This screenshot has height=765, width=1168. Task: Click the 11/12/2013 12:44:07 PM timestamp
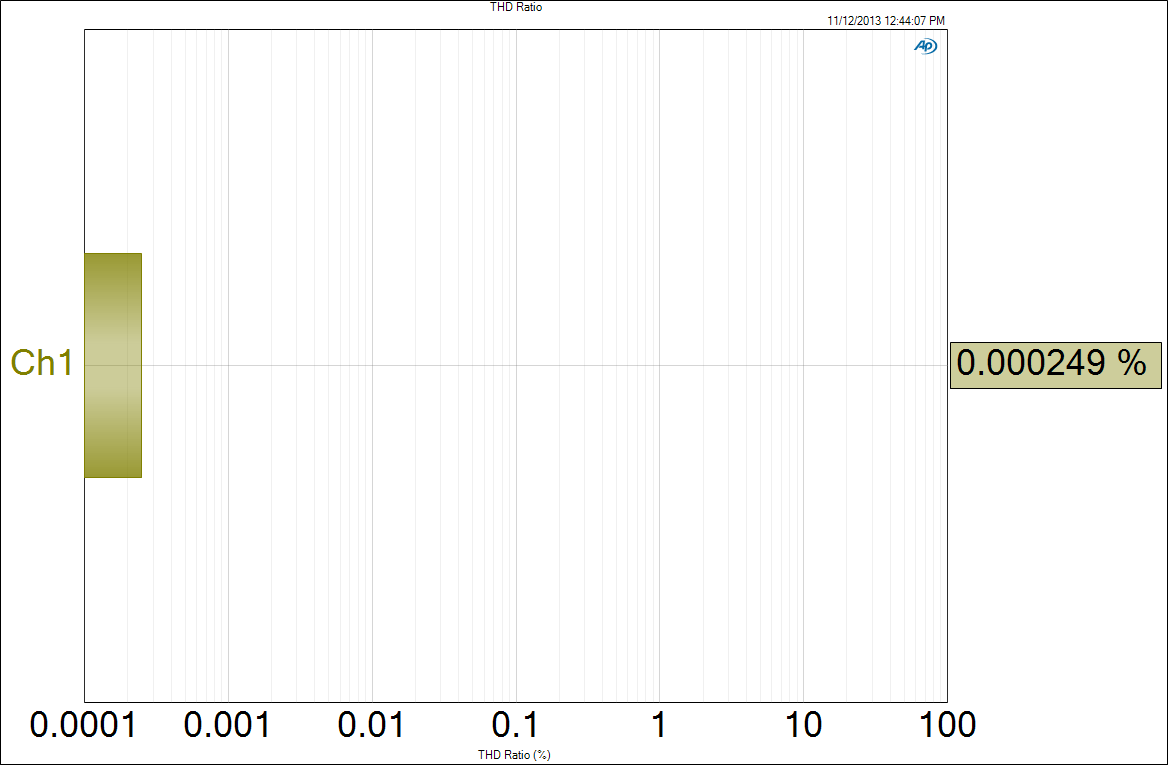pos(886,22)
